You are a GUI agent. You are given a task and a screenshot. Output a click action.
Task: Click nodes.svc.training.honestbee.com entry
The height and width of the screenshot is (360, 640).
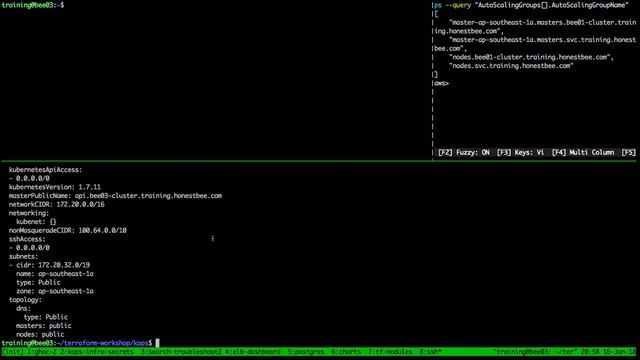point(511,66)
